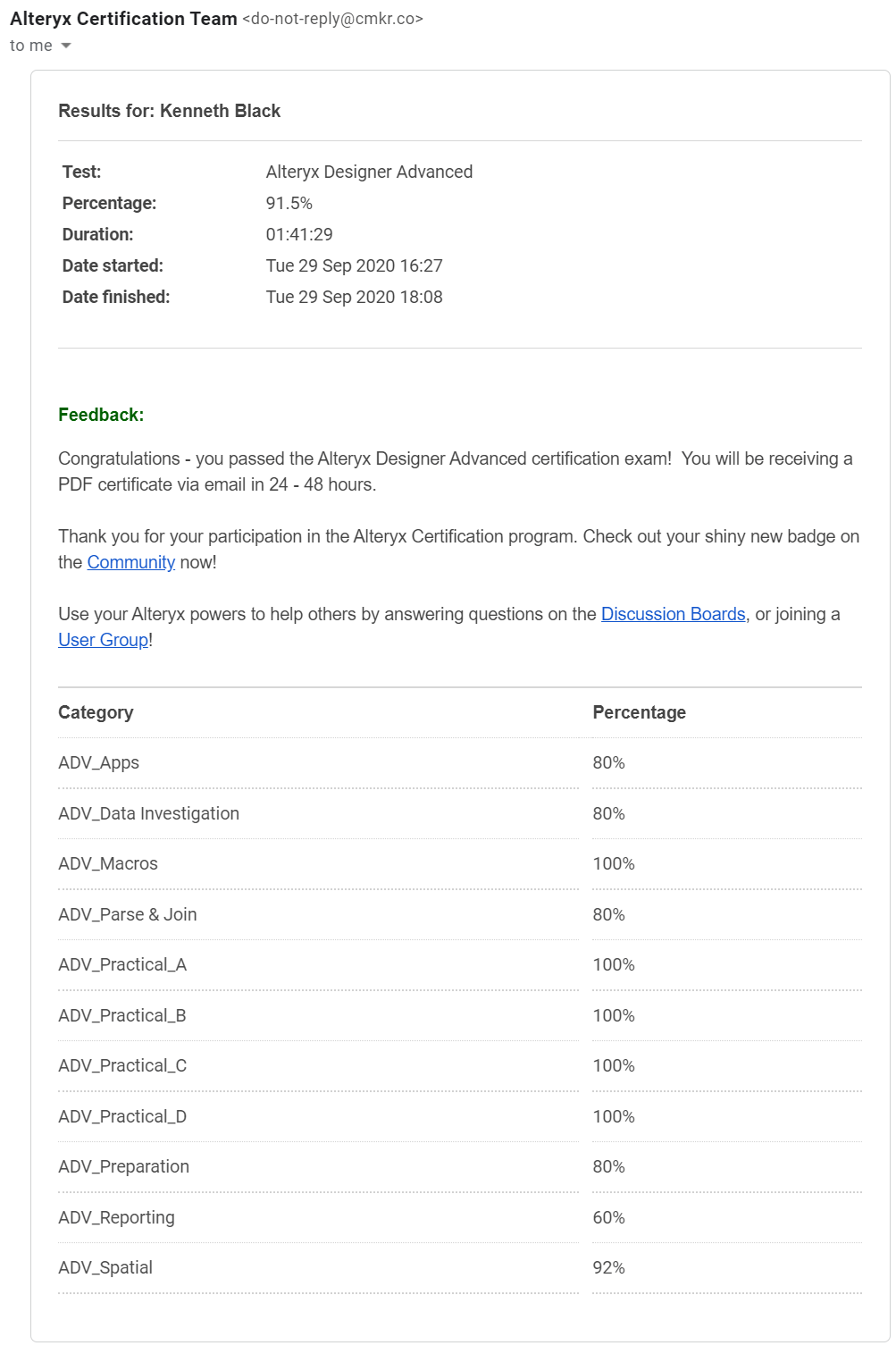The width and height of the screenshot is (896, 1354).
Task: Open the Discussion Boards link
Action: click(x=673, y=614)
